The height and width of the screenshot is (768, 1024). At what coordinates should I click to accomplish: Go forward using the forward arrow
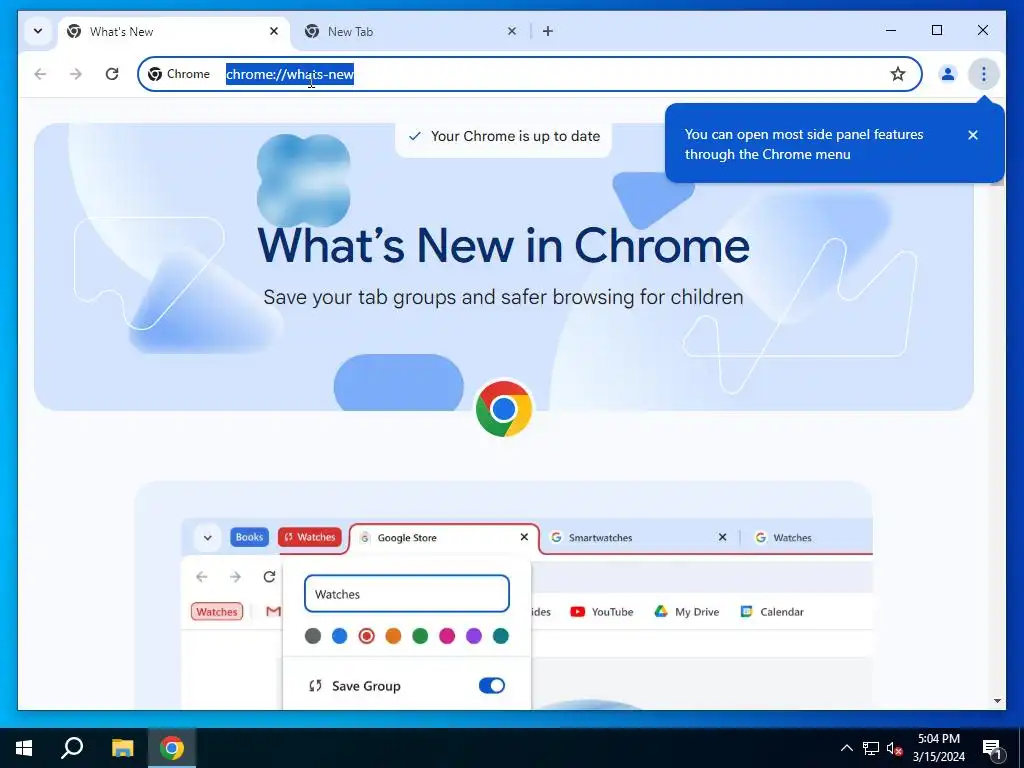pos(76,74)
